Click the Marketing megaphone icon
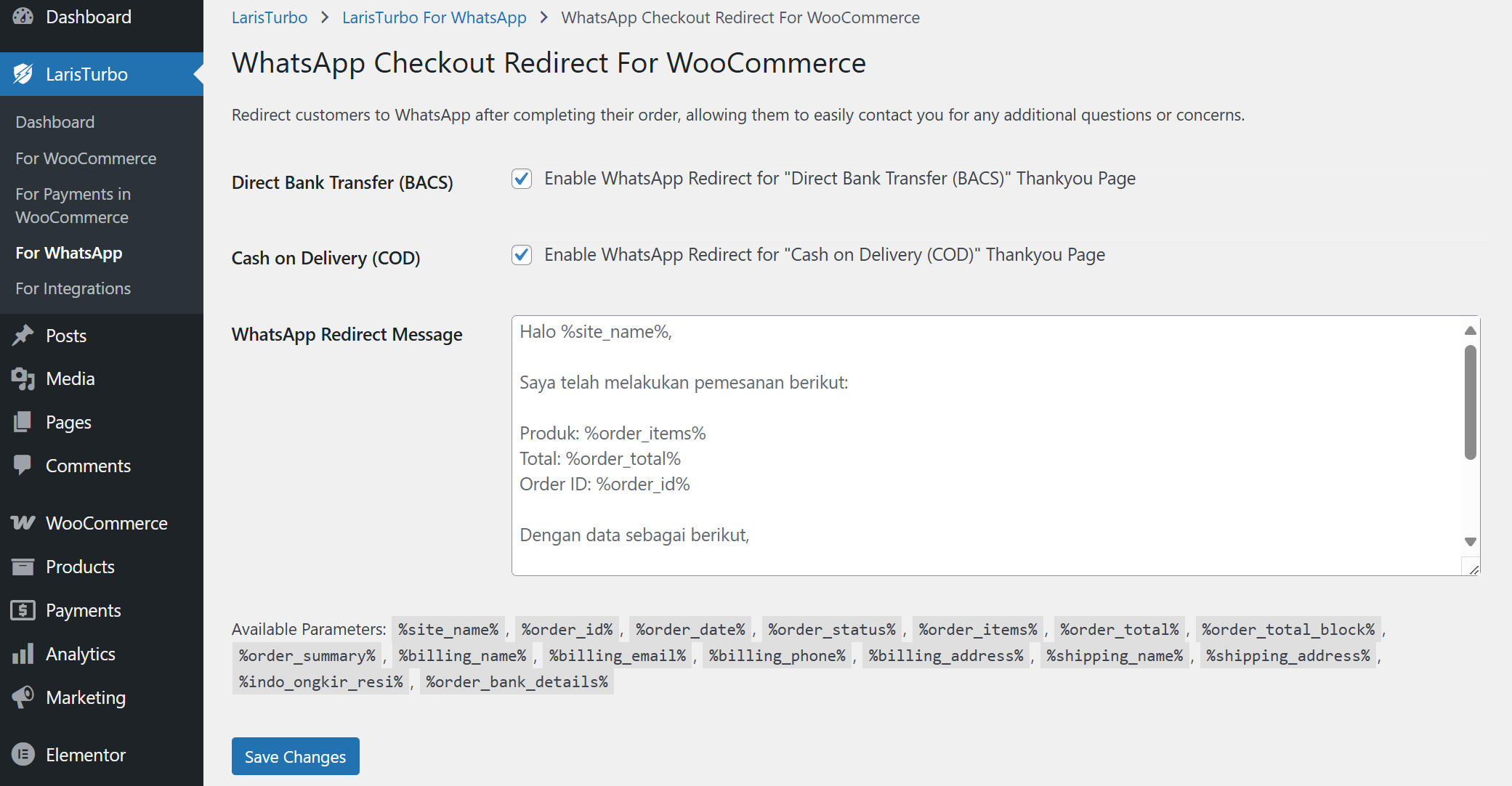Viewport: 1512px width, 786px height. point(23,697)
